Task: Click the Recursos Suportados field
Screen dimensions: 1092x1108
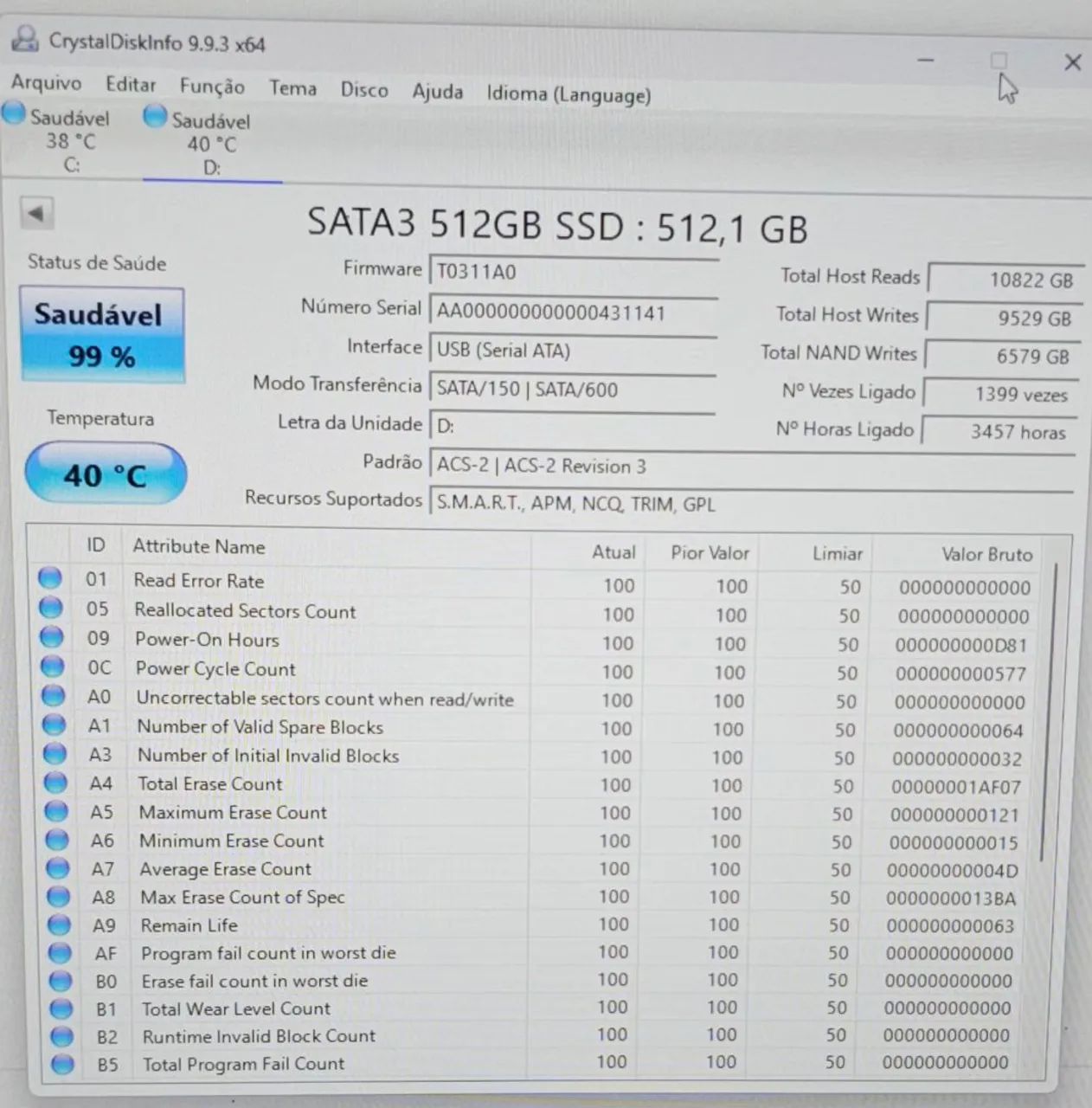Action: pyautogui.click(x=750, y=504)
